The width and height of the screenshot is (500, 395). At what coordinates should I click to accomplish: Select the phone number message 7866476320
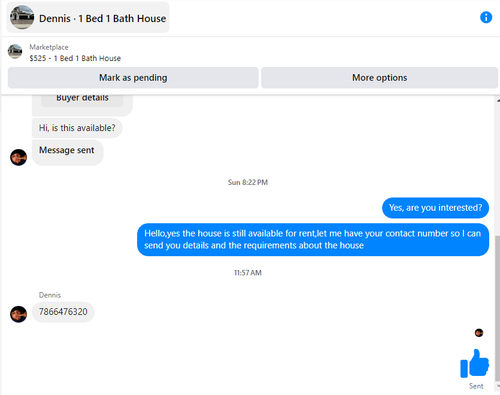tap(63, 312)
